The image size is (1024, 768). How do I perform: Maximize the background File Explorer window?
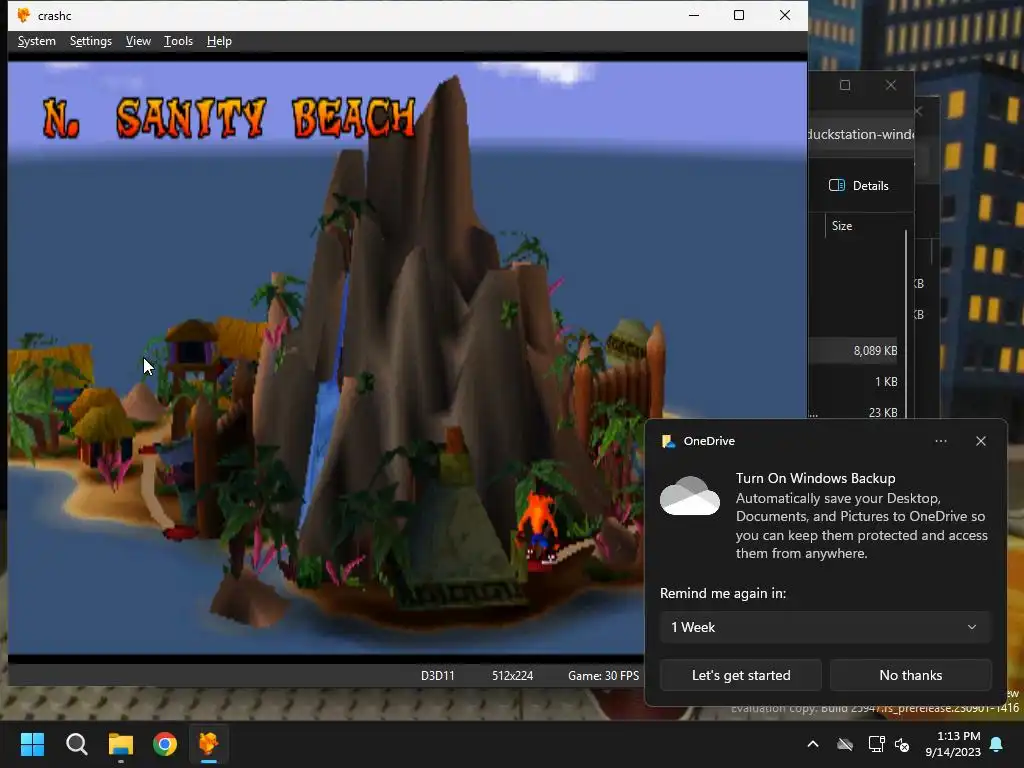point(845,85)
